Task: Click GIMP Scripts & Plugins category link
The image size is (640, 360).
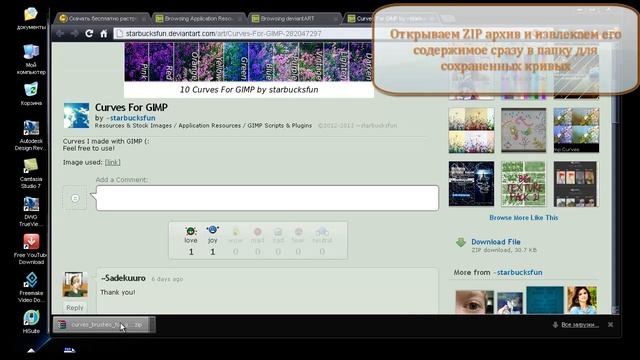Action: [280, 125]
